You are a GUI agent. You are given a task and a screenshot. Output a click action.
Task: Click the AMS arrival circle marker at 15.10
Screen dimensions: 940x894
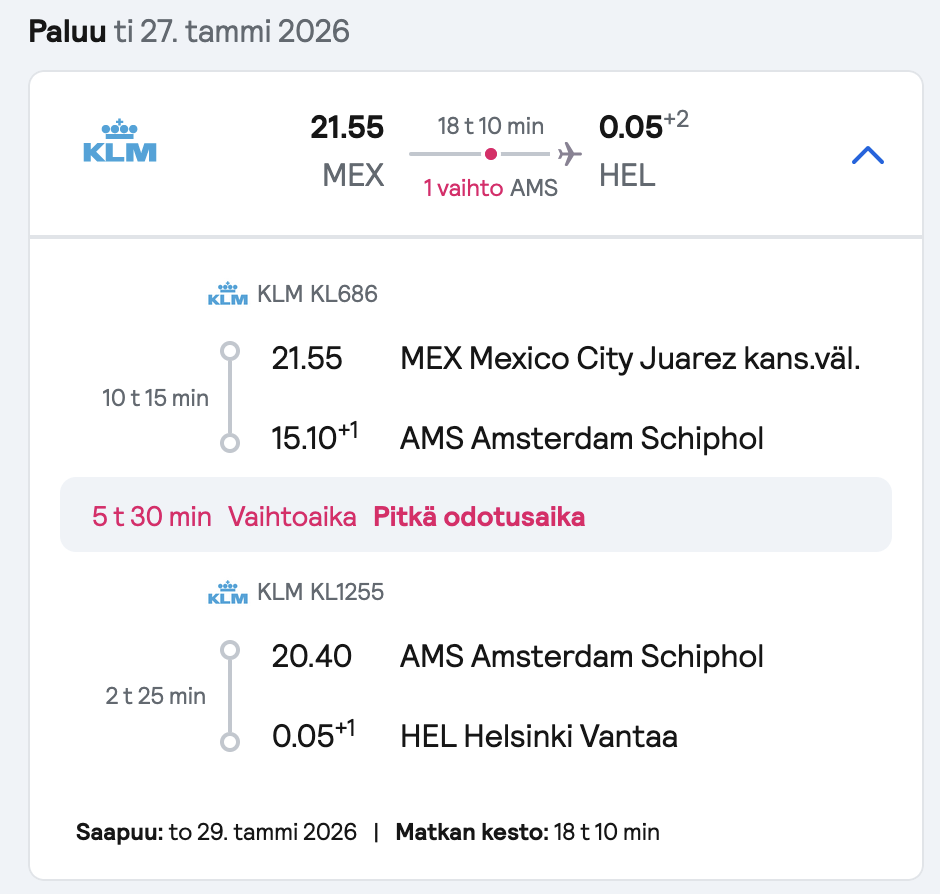pos(230,443)
